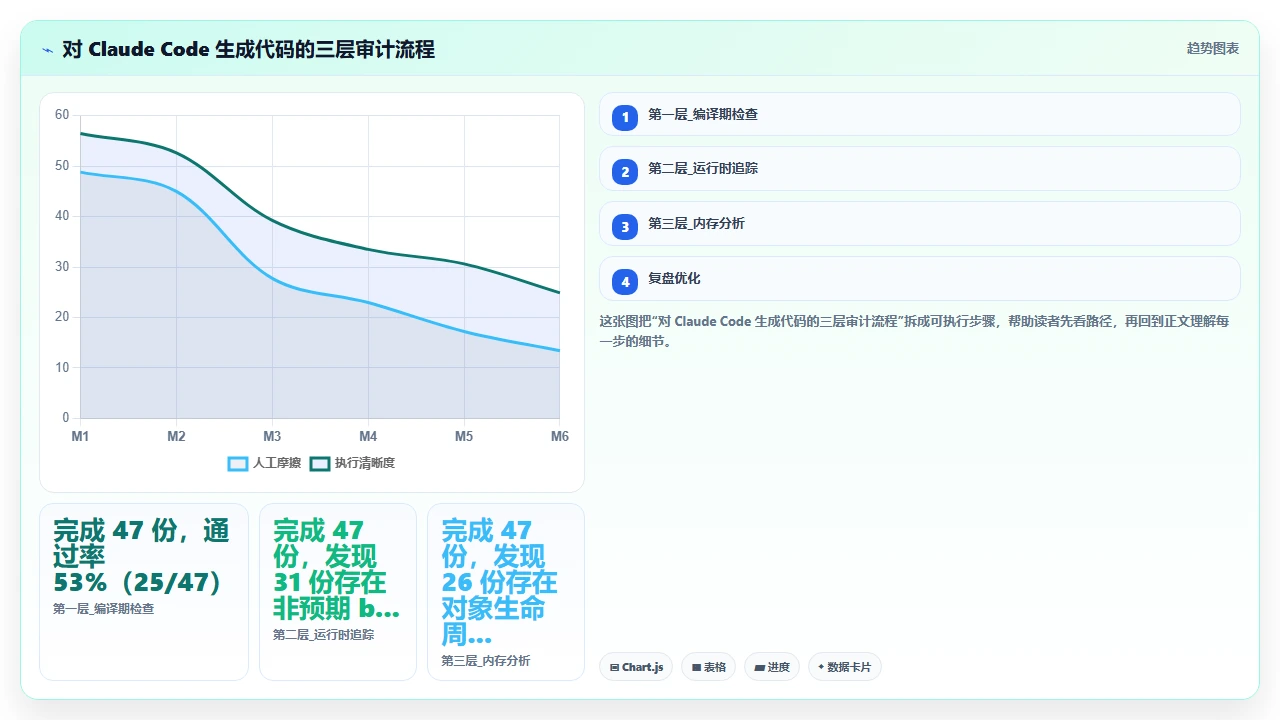Click the M1 axis label
The height and width of the screenshot is (720, 1280).
(80, 437)
